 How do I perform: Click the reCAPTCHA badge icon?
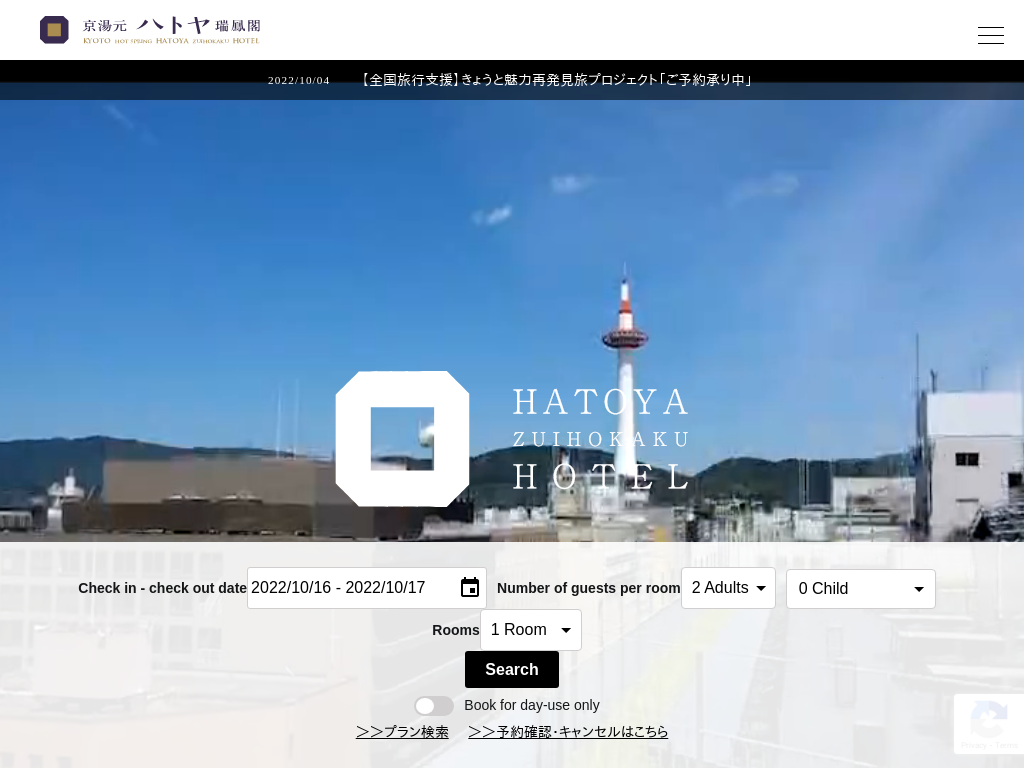(989, 718)
